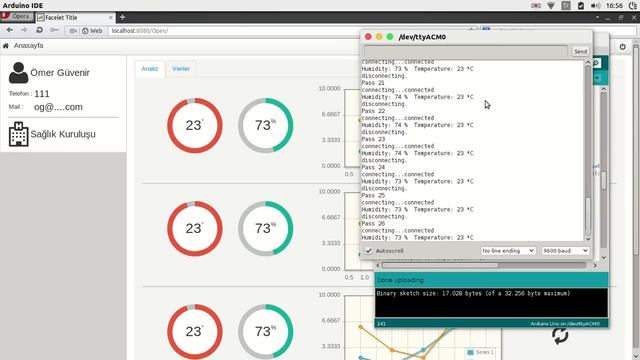Screen dimensions: 640x360
Task: Toggle the Autoscroll checkbox
Action: click(368, 251)
